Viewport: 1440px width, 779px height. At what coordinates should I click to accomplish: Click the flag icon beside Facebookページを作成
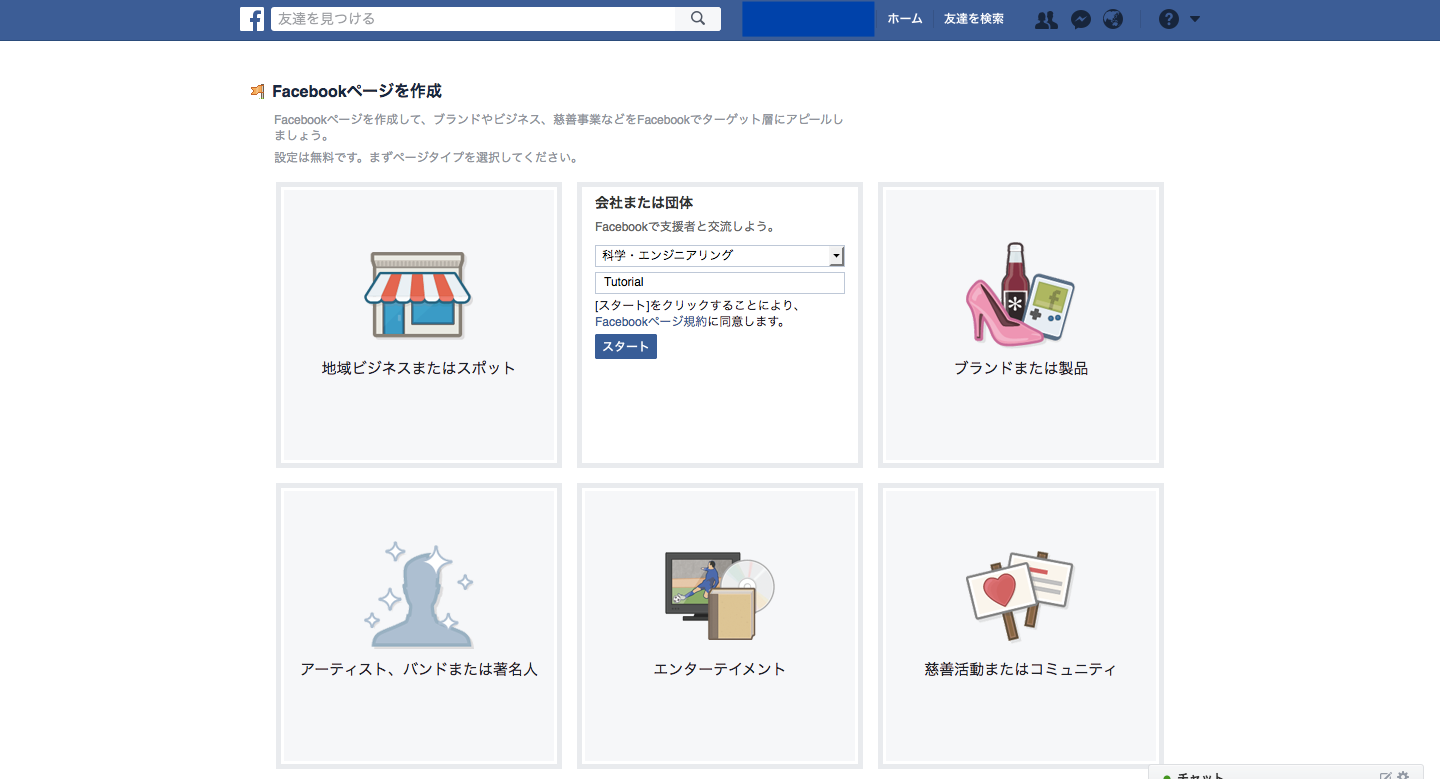[x=258, y=92]
